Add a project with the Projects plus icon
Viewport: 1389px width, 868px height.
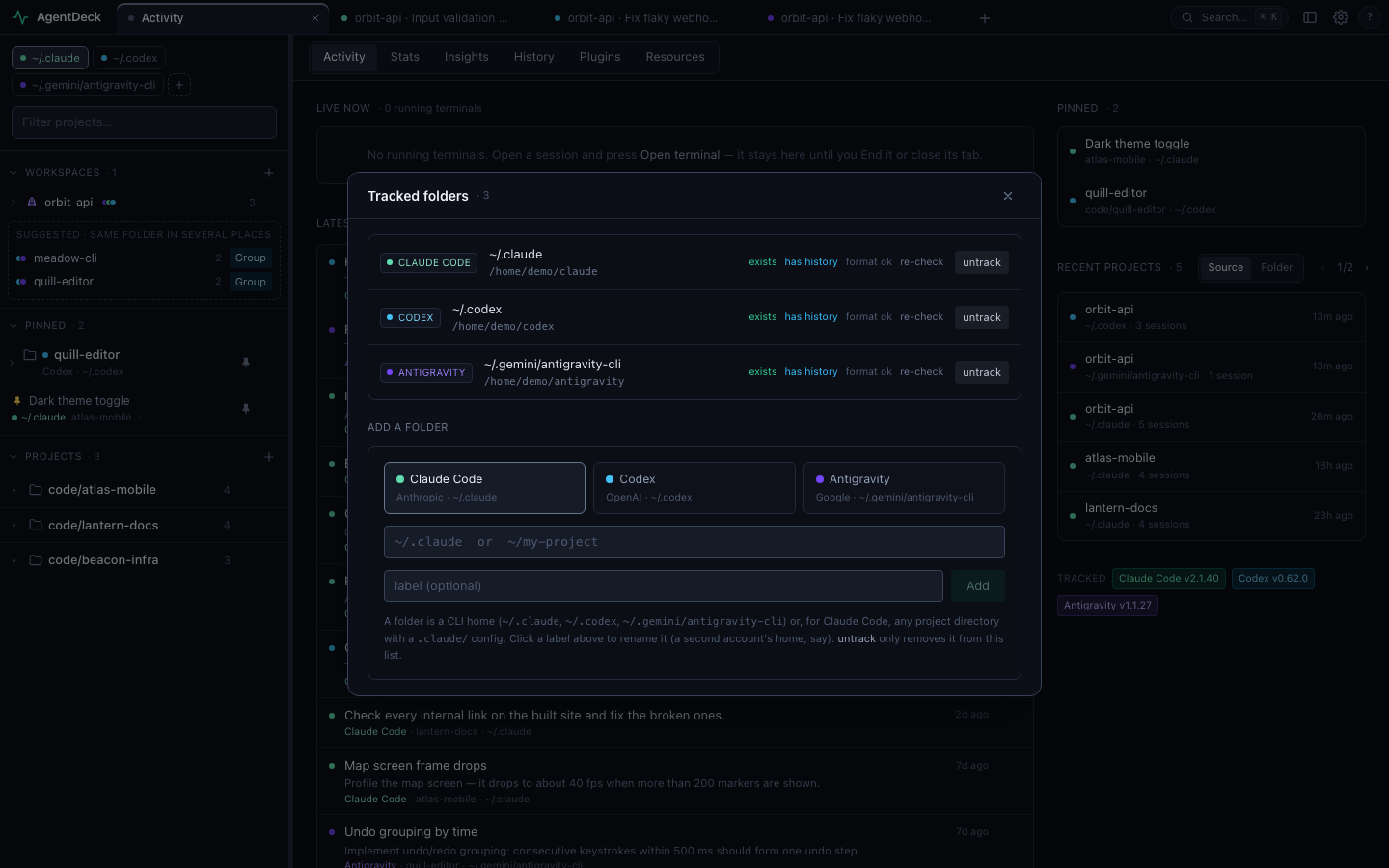coord(269,457)
